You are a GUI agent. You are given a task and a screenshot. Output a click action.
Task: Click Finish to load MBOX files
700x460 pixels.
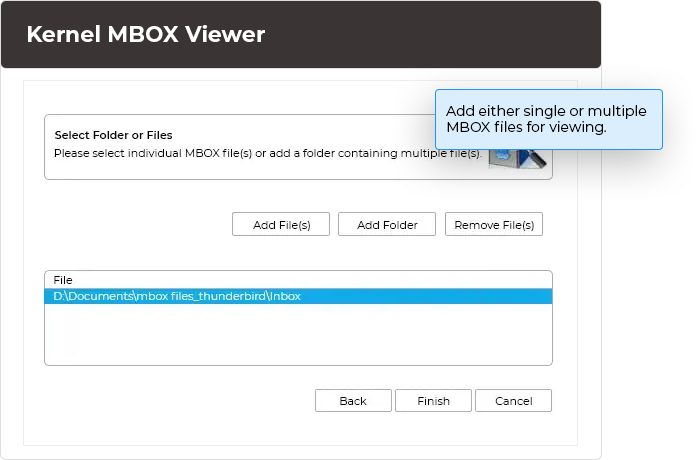click(433, 401)
